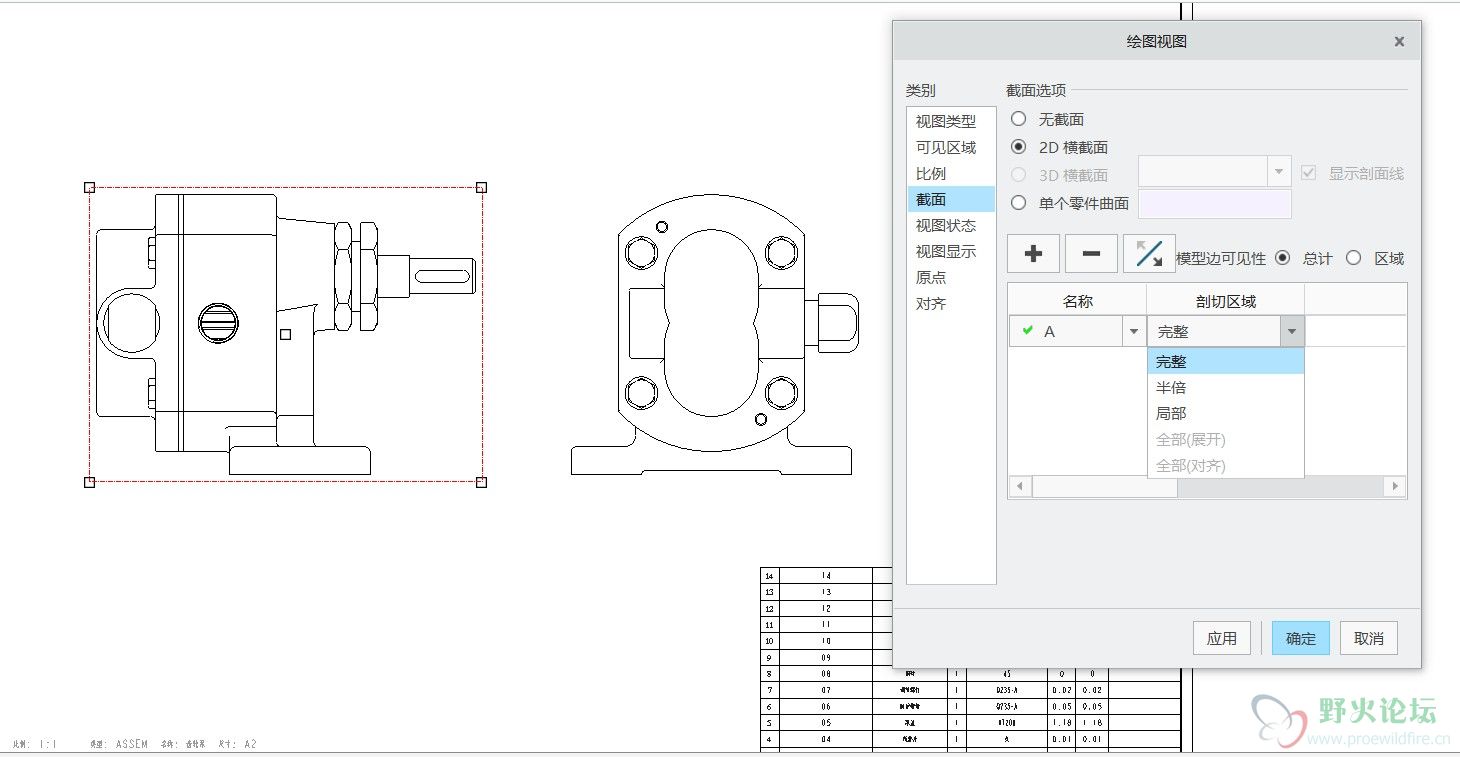Image resolution: width=1460 pixels, height=757 pixels.
Task: Toggle the 显示剖面线 checkbox
Action: coord(1308,173)
